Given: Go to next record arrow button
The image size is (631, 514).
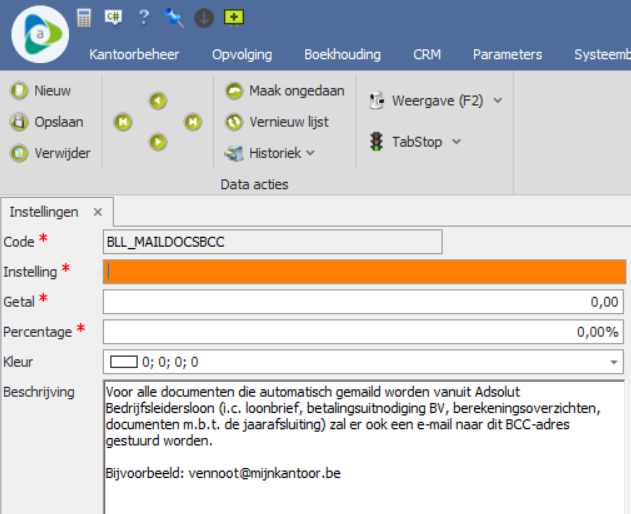Looking at the screenshot, I should pos(158,142).
